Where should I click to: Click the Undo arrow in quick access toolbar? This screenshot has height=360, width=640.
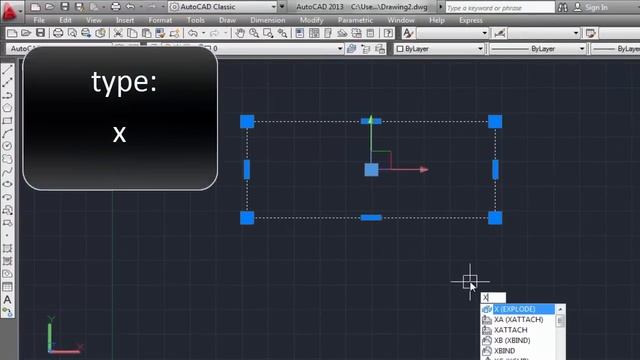point(130,7)
